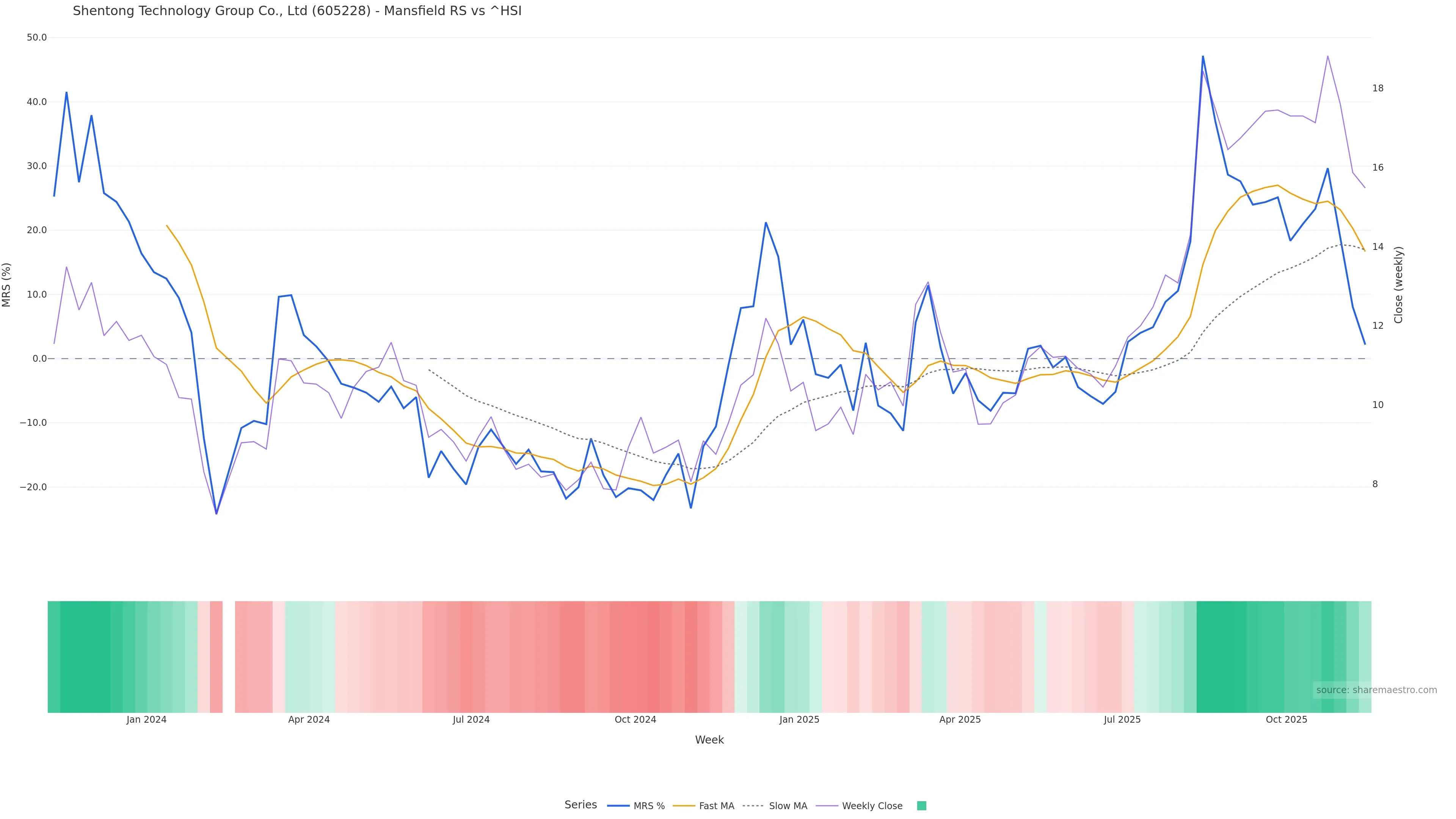Click the Apr 2025 axis tick label
Screen dimensions: 1456x819
960,720
